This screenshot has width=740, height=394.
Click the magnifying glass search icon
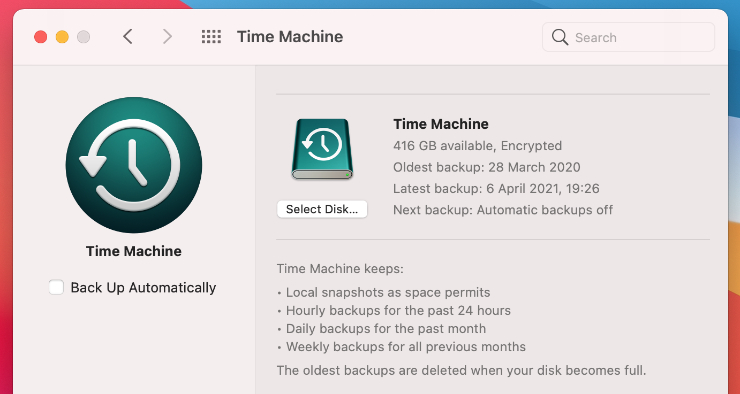coord(560,37)
